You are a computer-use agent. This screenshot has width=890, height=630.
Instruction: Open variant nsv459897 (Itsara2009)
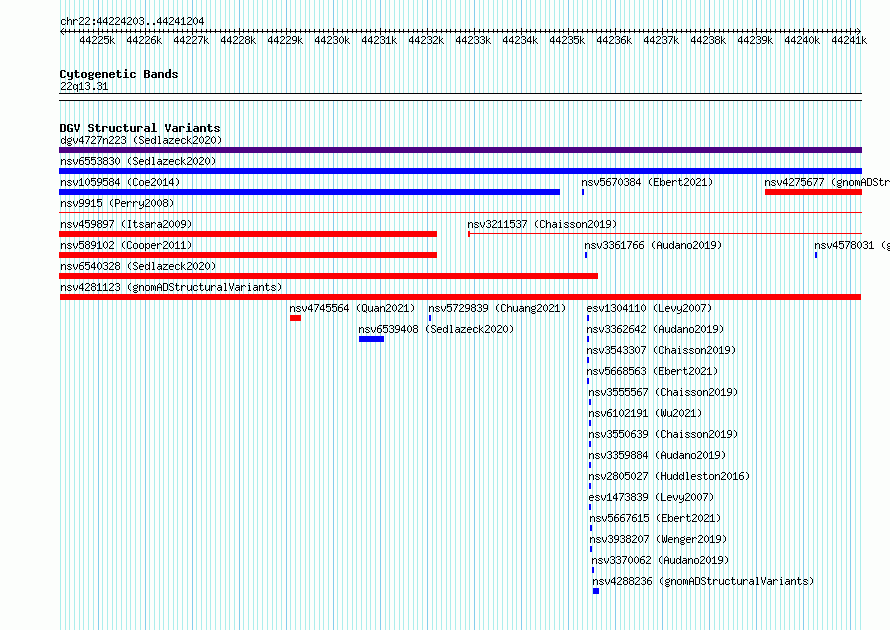[x=126, y=224]
